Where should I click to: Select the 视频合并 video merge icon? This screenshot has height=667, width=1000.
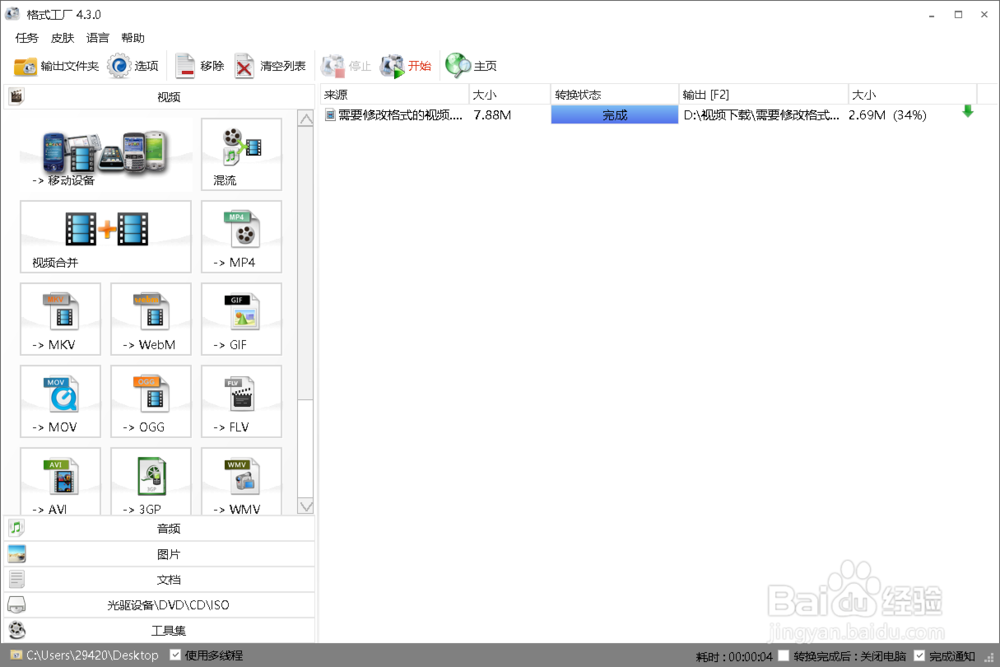[x=106, y=237]
